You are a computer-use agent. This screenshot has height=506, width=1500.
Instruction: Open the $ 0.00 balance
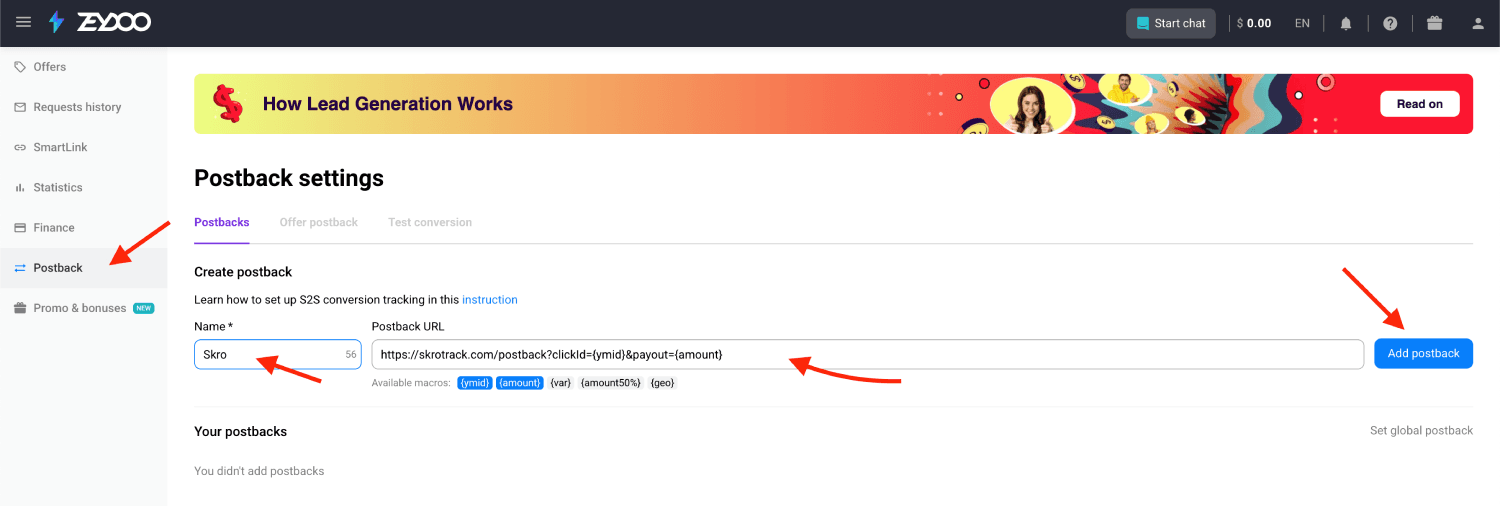pos(1254,23)
